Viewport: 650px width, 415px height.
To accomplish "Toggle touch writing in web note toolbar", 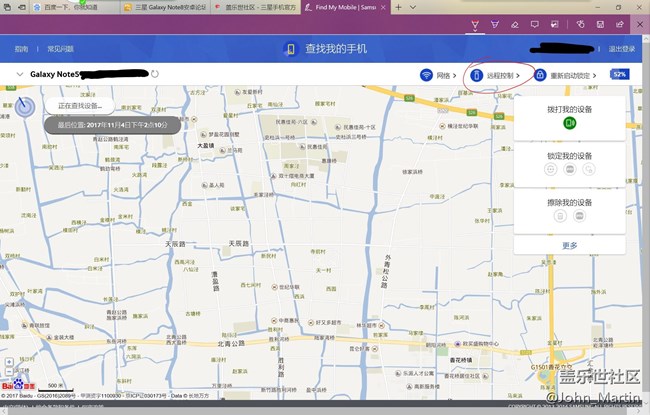I will click(580, 25).
